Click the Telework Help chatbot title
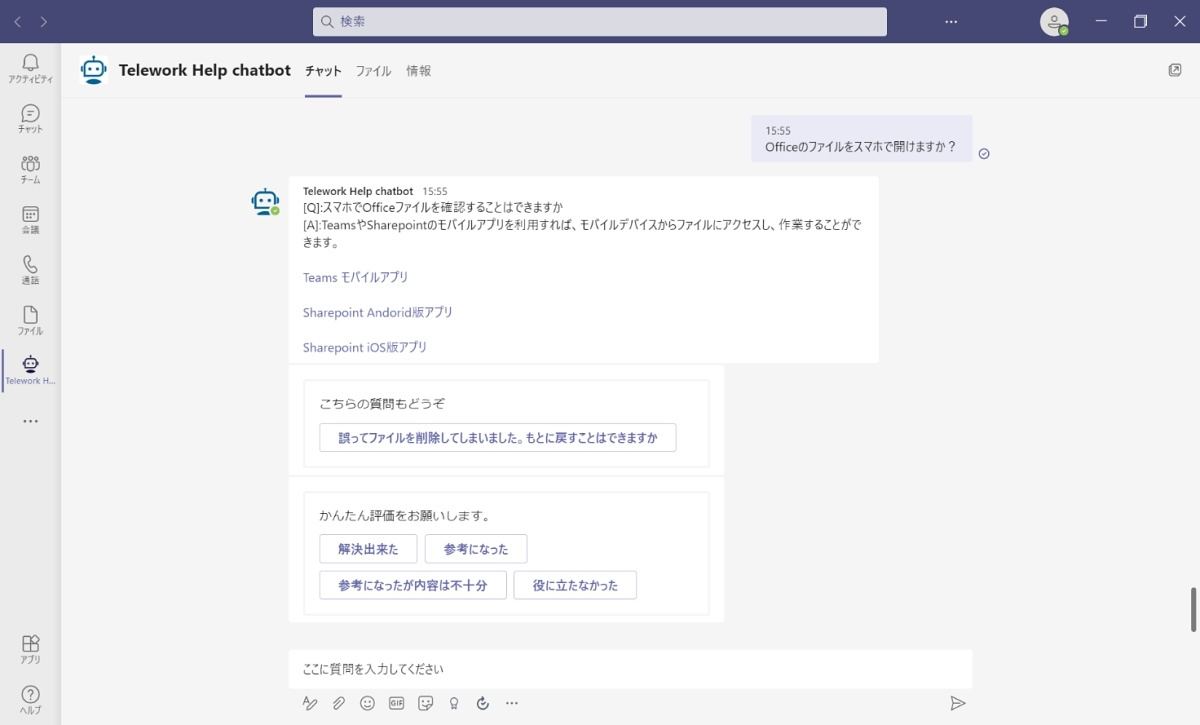The width and height of the screenshot is (1200, 725). click(x=204, y=70)
